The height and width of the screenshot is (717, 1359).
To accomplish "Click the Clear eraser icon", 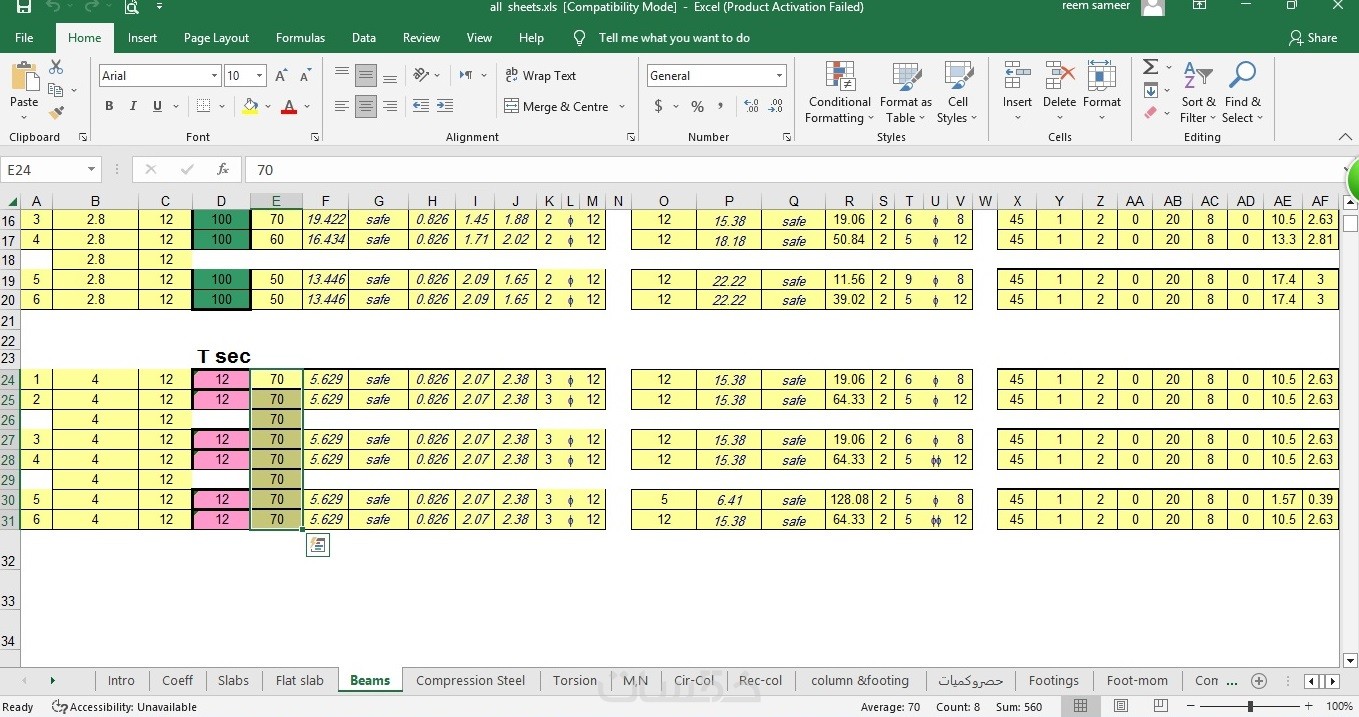I will 1150,113.
